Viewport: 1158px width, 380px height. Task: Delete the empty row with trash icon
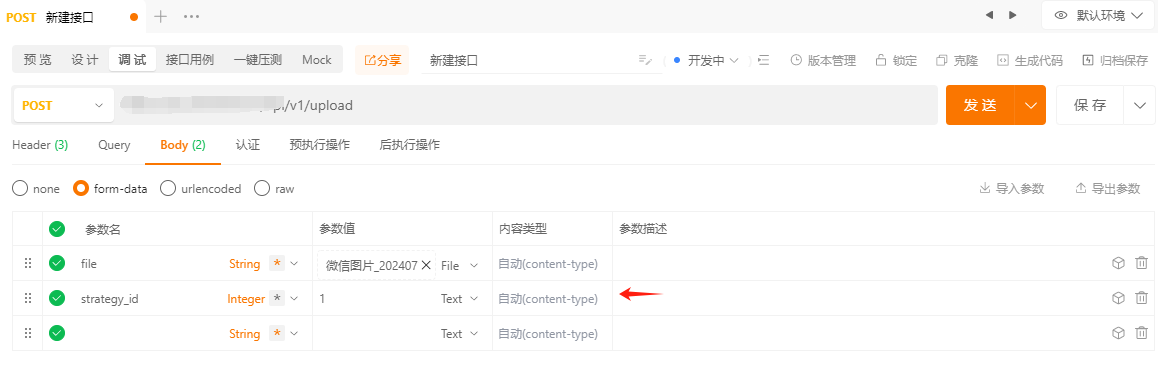tap(1141, 333)
